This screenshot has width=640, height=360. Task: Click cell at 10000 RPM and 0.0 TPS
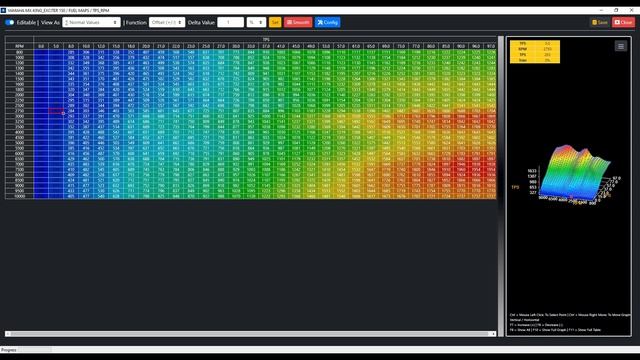pyautogui.click(x=41, y=196)
